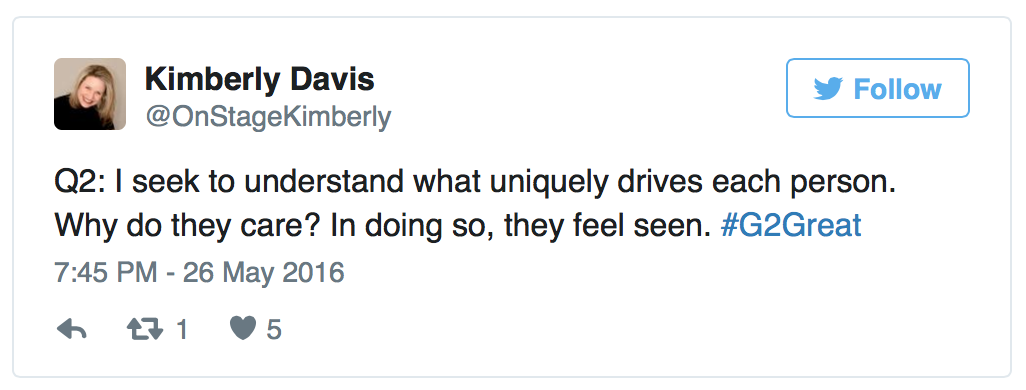This screenshot has height=390, width=1026.
Task: Open Kimberly Davis's profile photo
Action: (x=90, y=94)
